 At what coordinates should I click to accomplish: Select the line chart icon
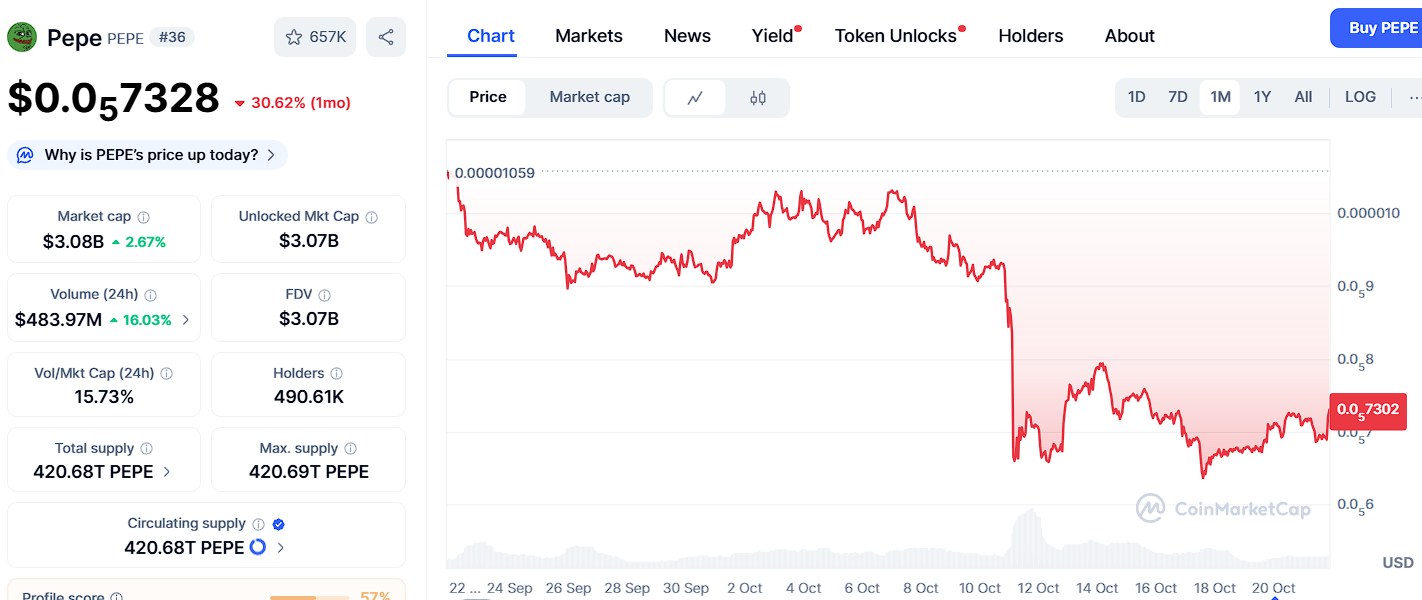(x=695, y=98)
